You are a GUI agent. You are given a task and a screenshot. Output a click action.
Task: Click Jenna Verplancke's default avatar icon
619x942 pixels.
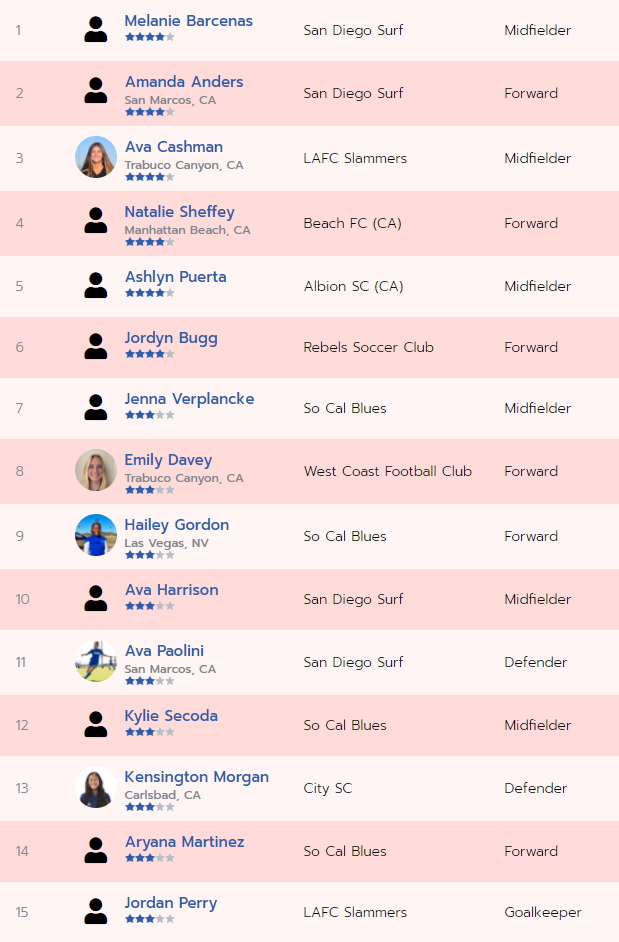click(x=96, y=408)
